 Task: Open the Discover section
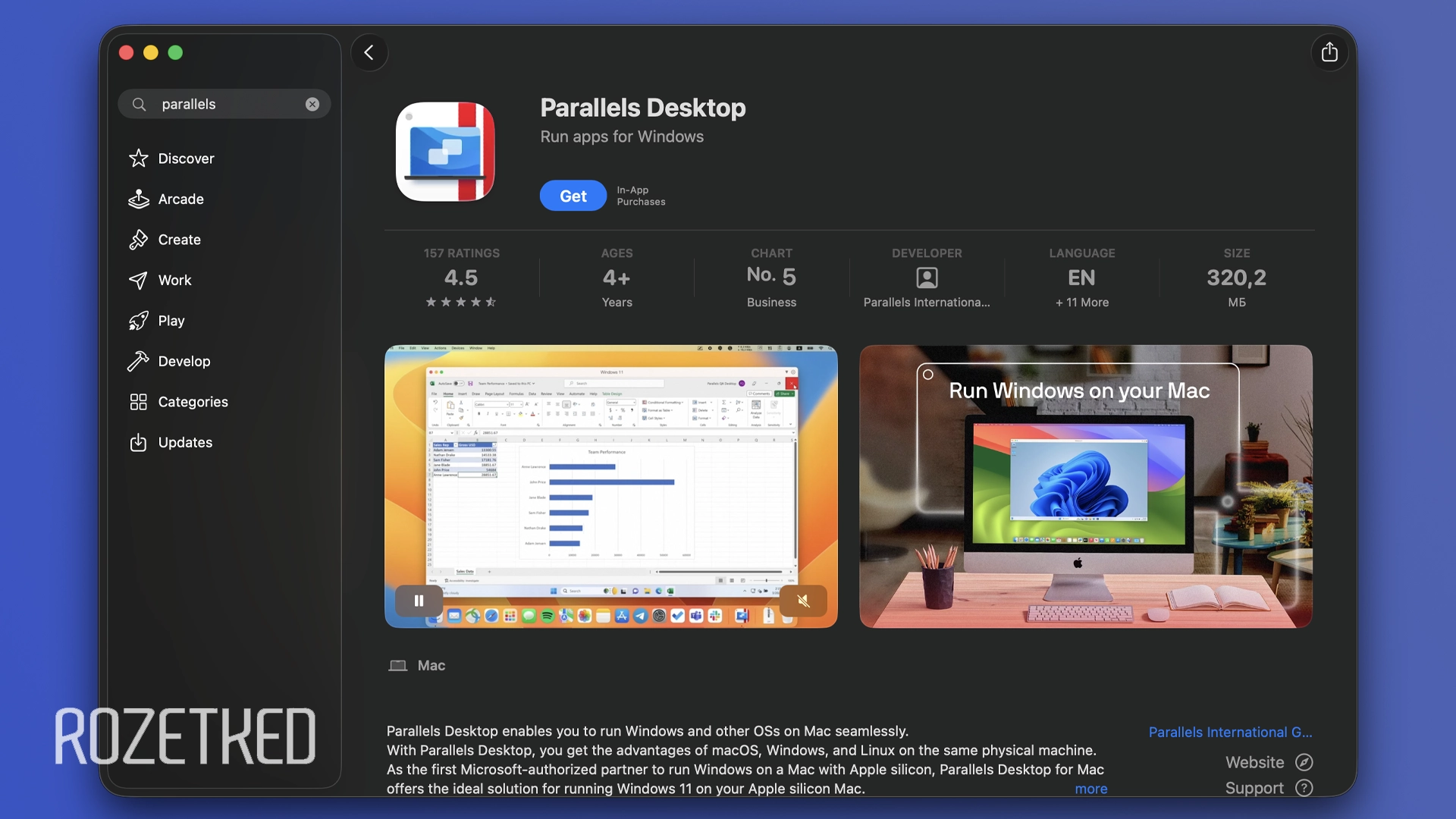[186, 158]
